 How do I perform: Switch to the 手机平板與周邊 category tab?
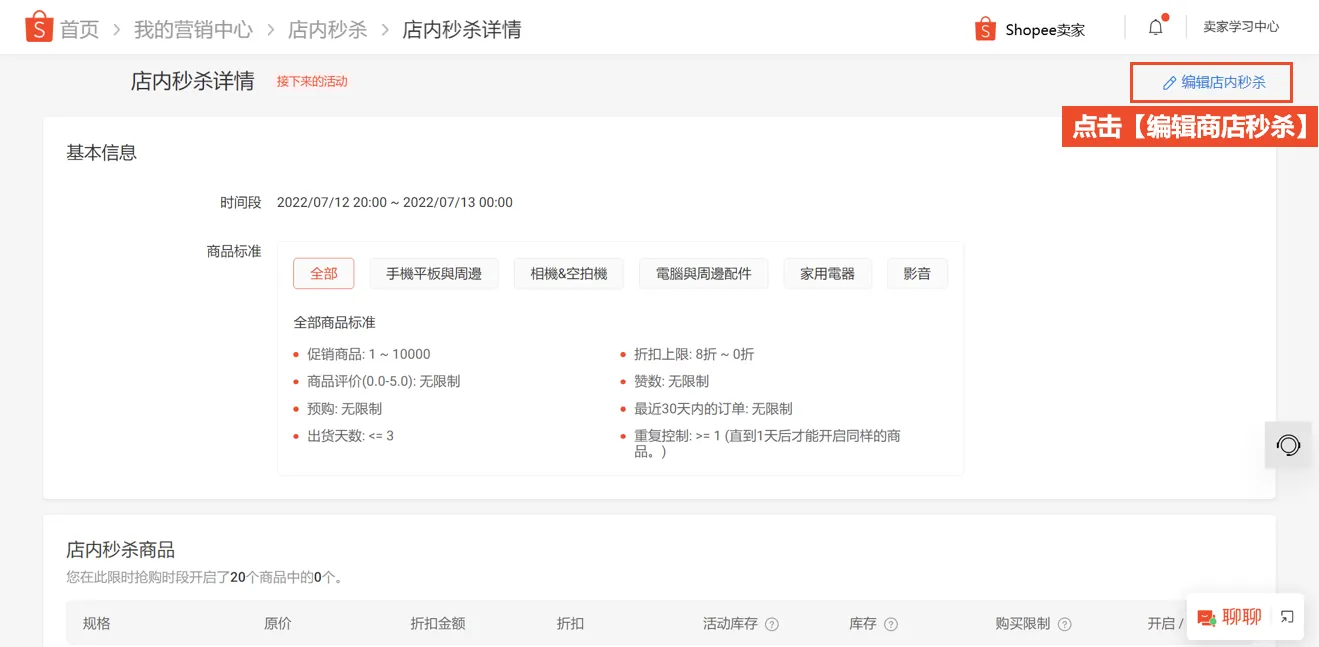click(434, 273)
